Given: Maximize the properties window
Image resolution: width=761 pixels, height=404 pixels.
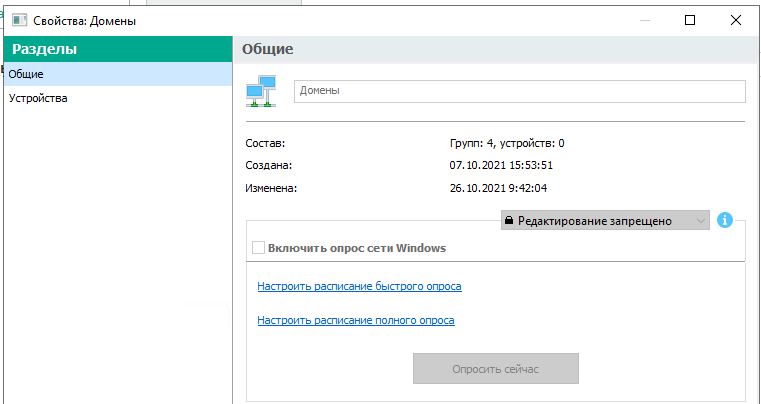Looking at the screenshot, I should 690,20.
